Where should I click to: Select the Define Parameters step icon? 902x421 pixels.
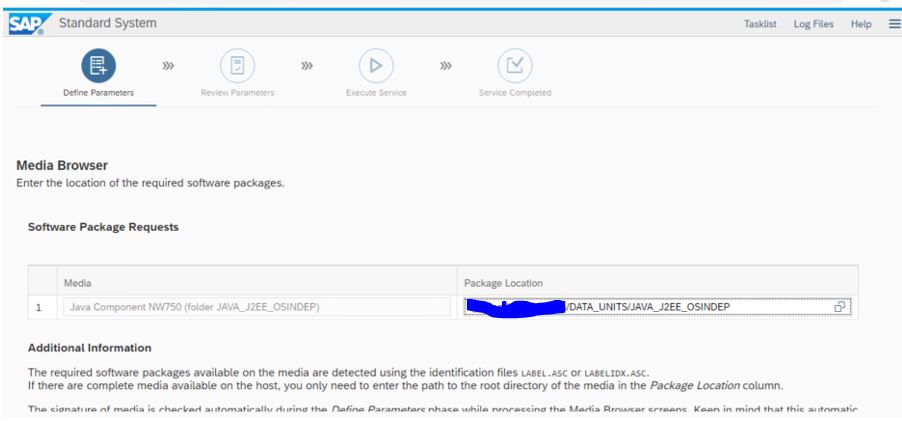click(98, 66)
